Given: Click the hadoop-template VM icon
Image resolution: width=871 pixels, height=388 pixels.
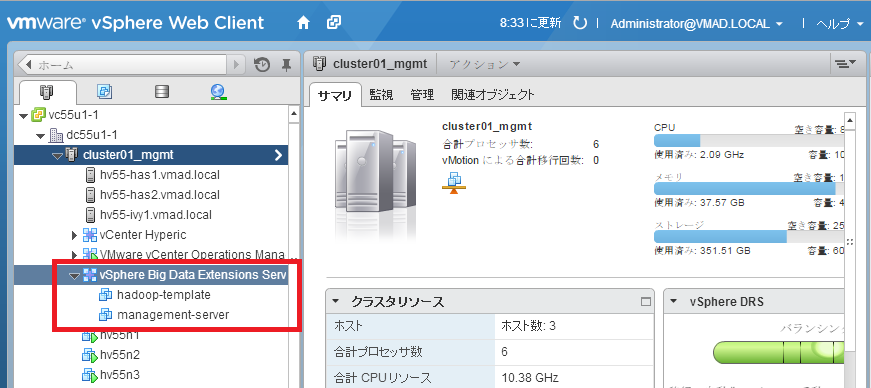Looking at the screenshot, I should click(106, 295).
